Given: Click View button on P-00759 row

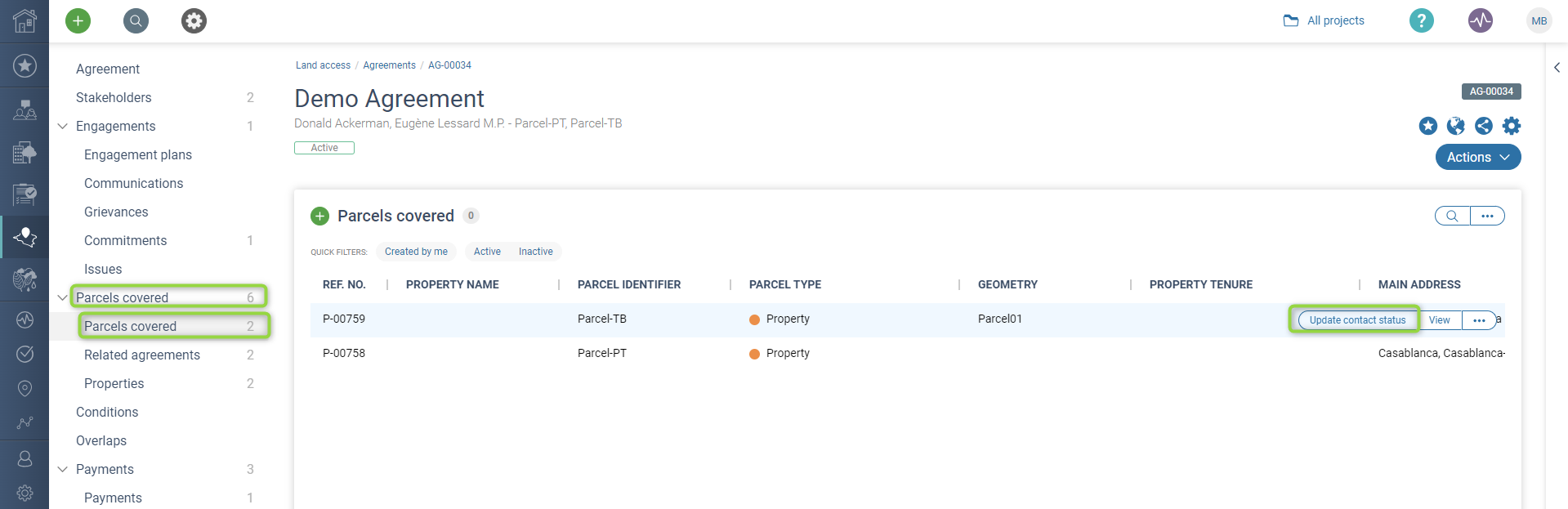Looking at the screenshot, I should tap(1440, 320).
